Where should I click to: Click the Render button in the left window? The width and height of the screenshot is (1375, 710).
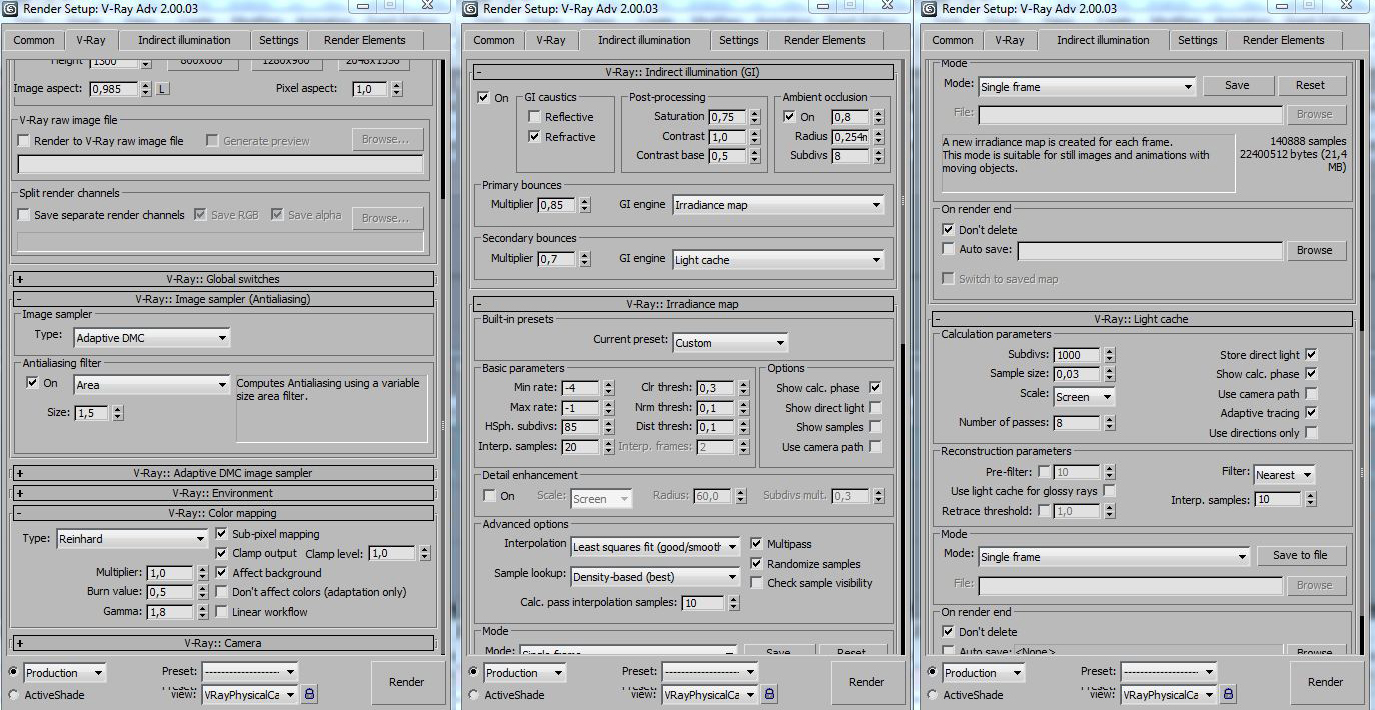pos(407,682)
